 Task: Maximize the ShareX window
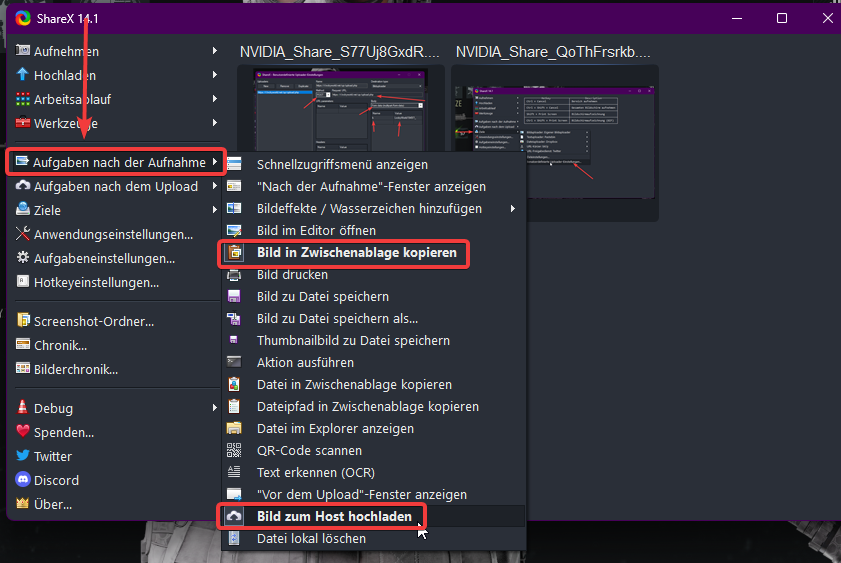click(x=782, y=18)
